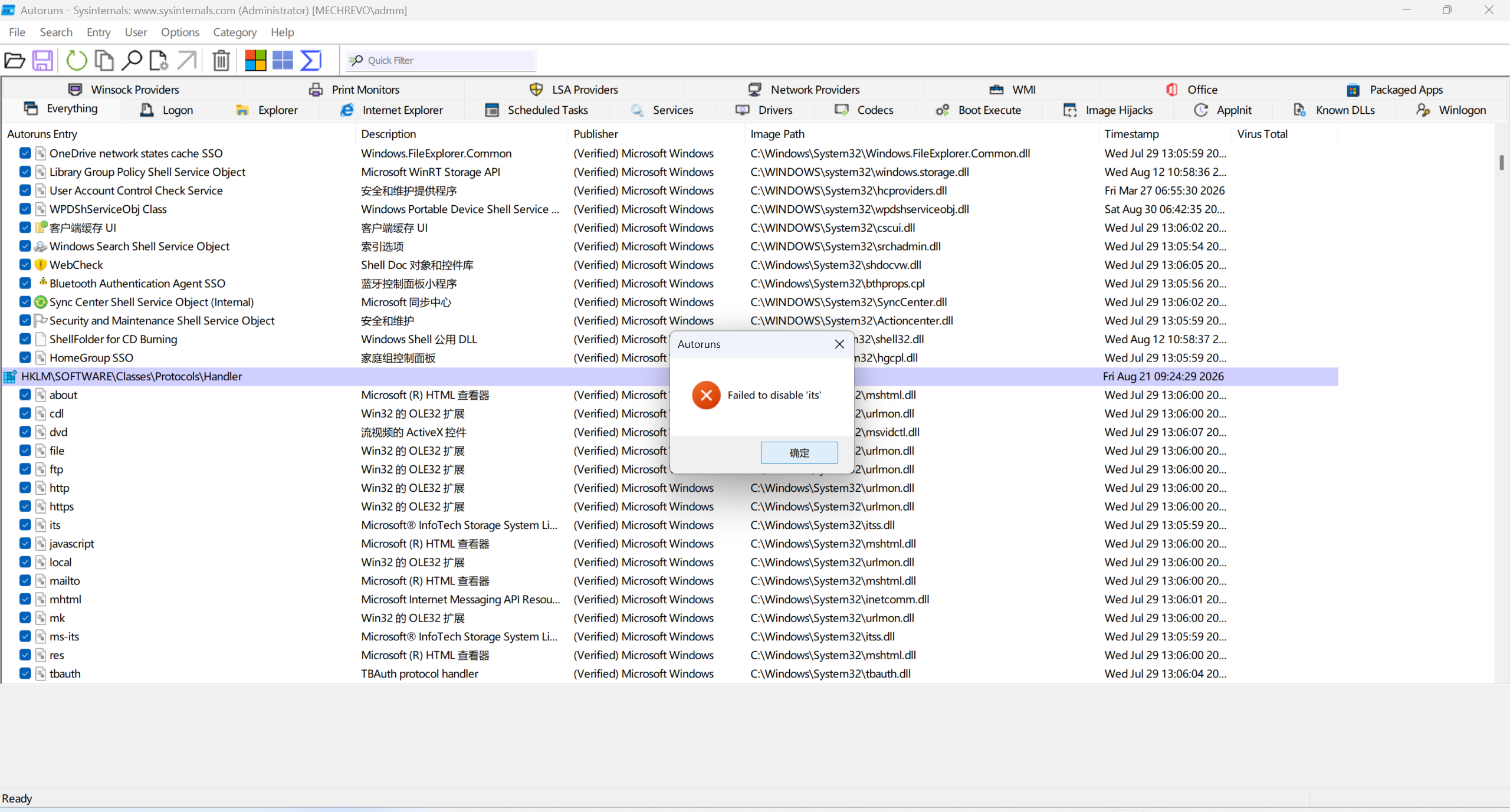Click the vertical scrollbar thumb
This screenshot has height=812, width=1510.
click(1502, 162)
